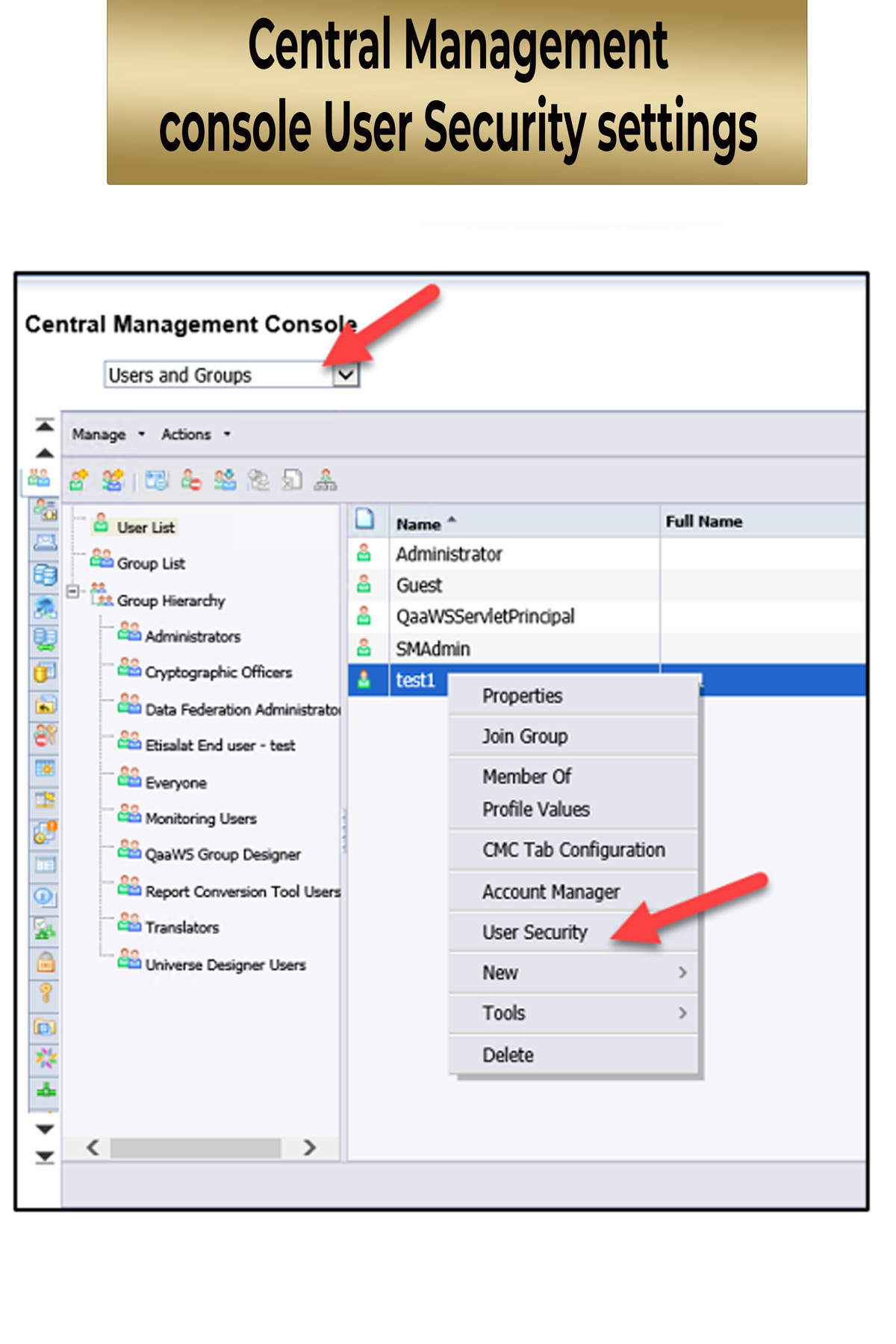Click the single down arrow below the sidebar icons
The image size is (896, 1344).
pos(45,1129)
